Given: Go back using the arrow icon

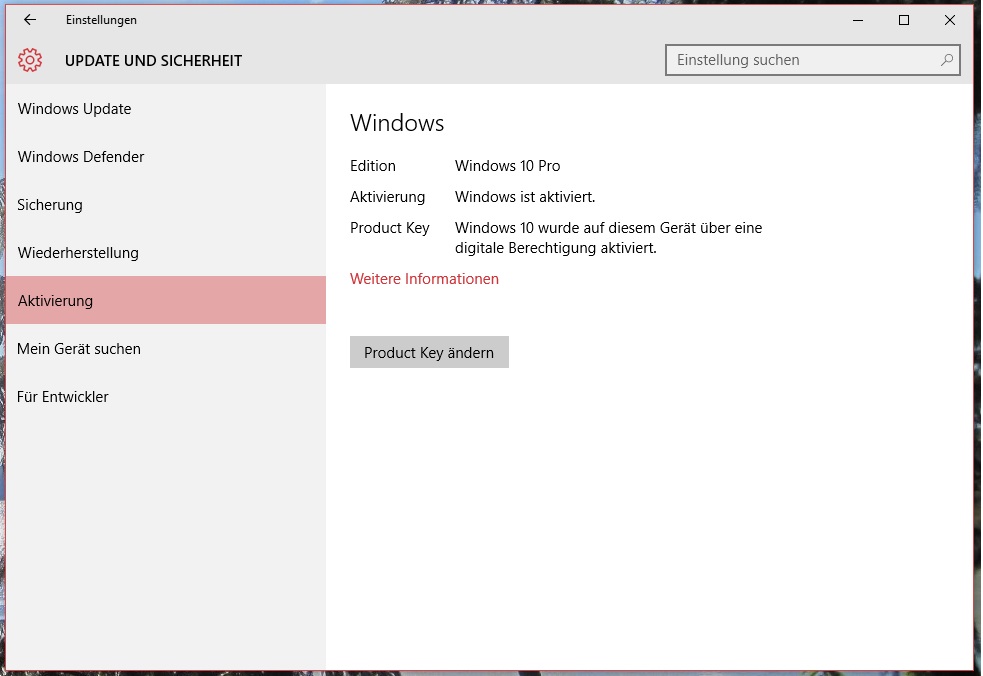Looking at the screenshot, I should coord(29,20).
